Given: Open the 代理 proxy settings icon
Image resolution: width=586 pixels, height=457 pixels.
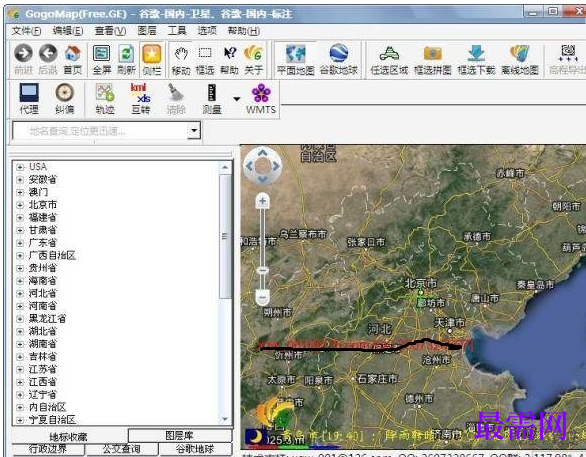Looking at the screenshot, I should coord(29,93).
